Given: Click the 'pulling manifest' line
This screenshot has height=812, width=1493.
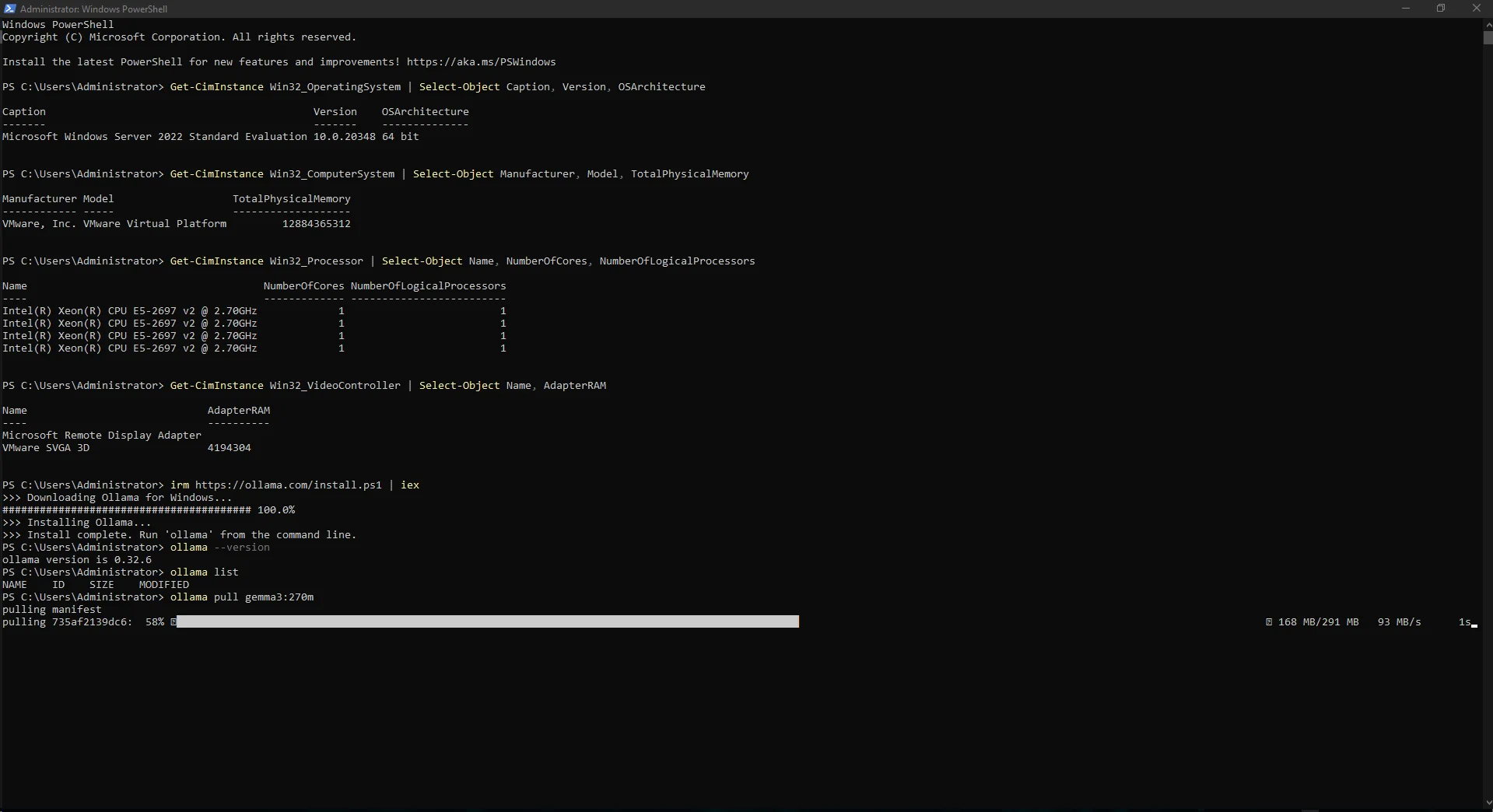Looking at the screenshot, I should (x=52, y=610).
